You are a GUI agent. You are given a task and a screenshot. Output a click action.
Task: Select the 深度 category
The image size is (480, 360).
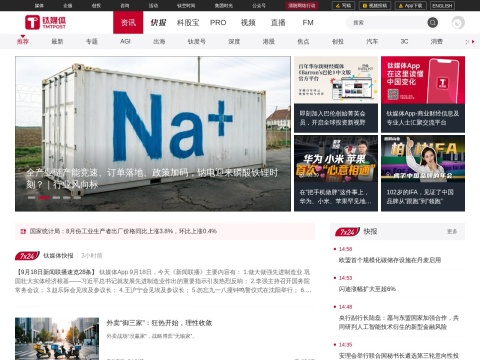(234, 41)
